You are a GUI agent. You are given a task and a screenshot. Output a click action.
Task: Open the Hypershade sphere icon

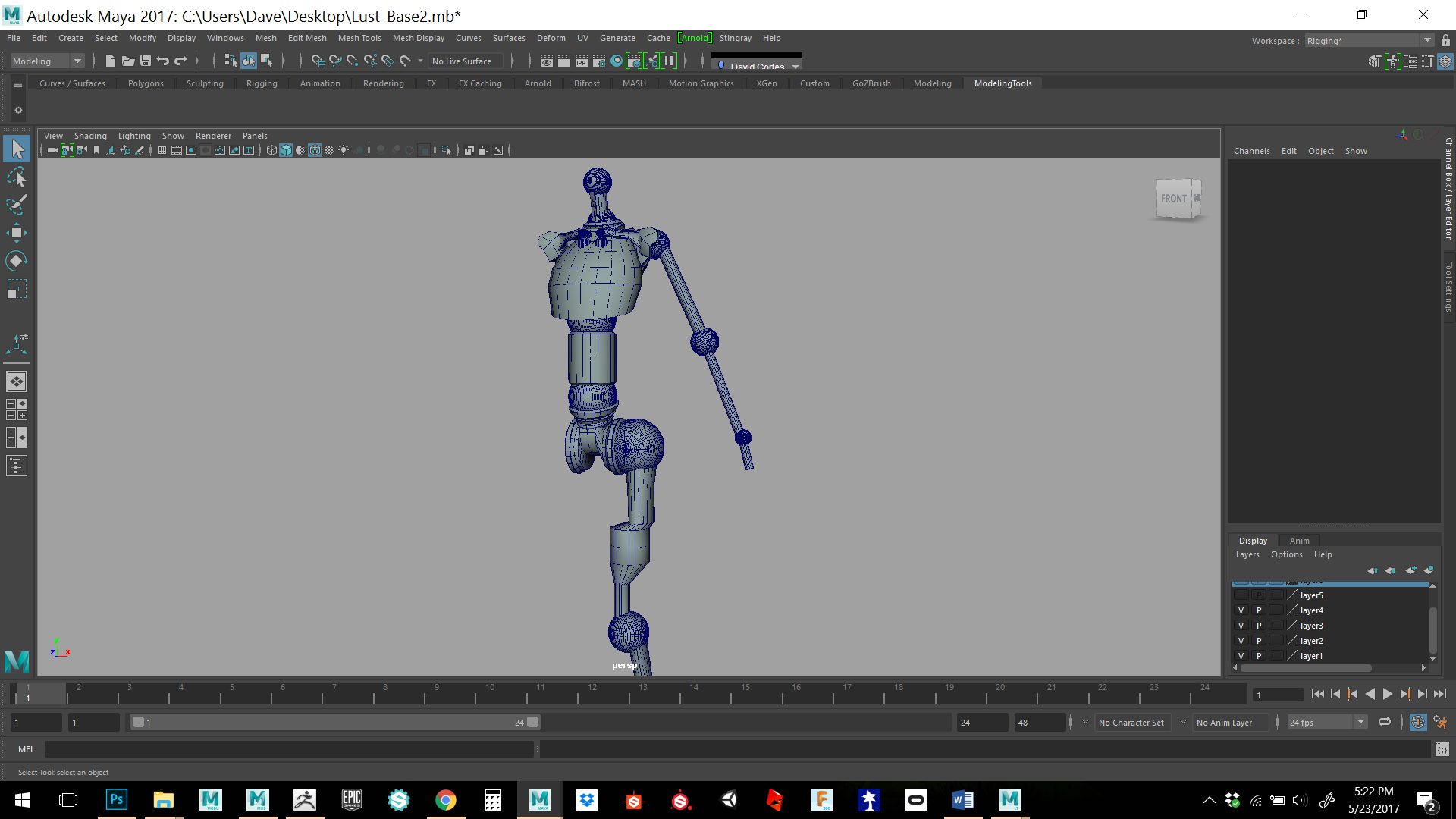click(617, 61)
